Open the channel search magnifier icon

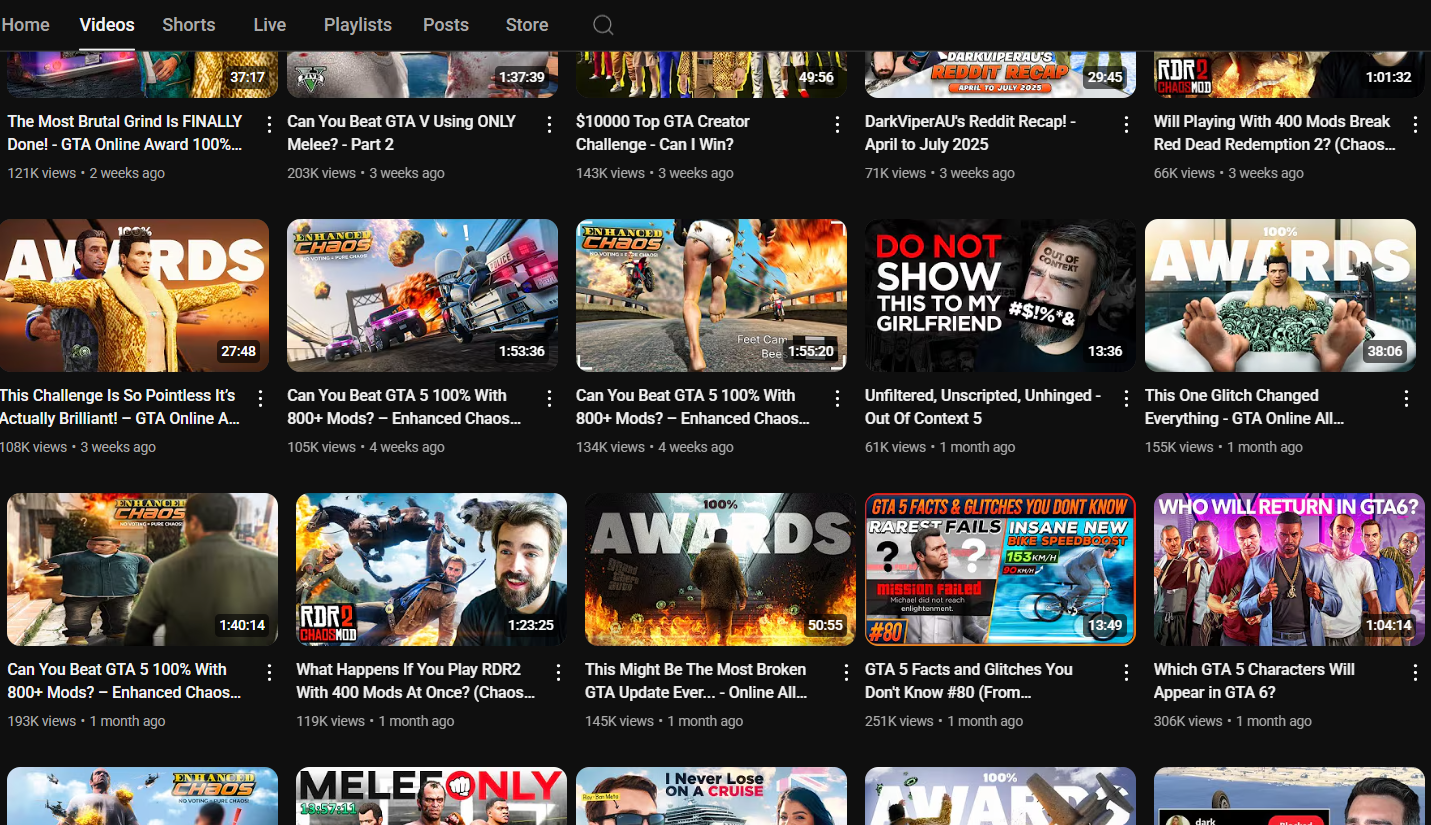click(x=603, y=25)
